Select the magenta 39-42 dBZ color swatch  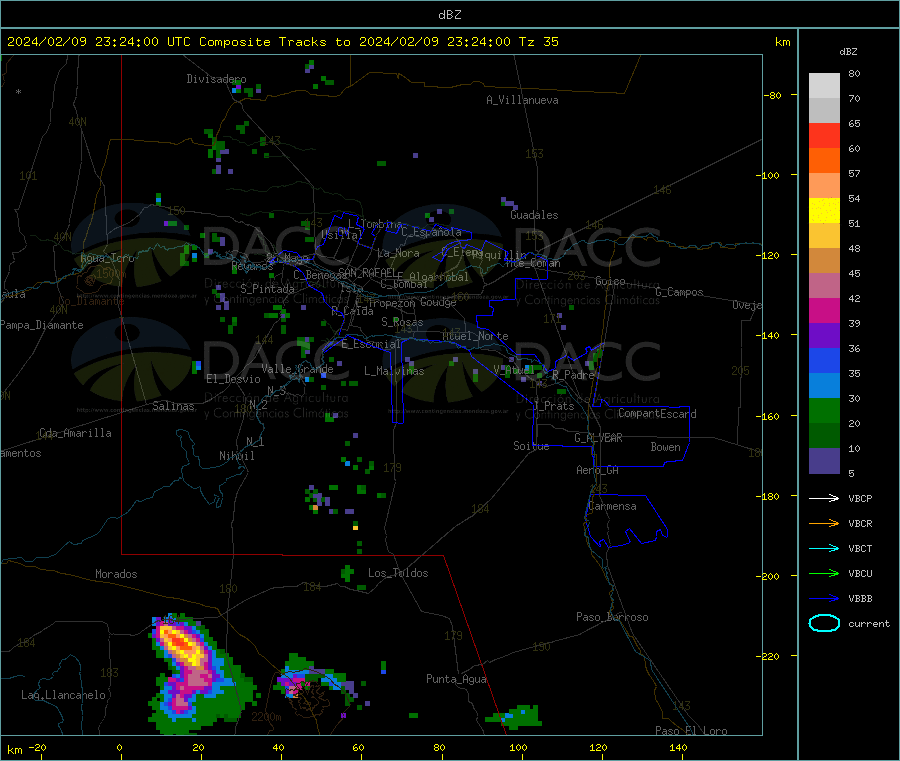click(x=824, y=310)
